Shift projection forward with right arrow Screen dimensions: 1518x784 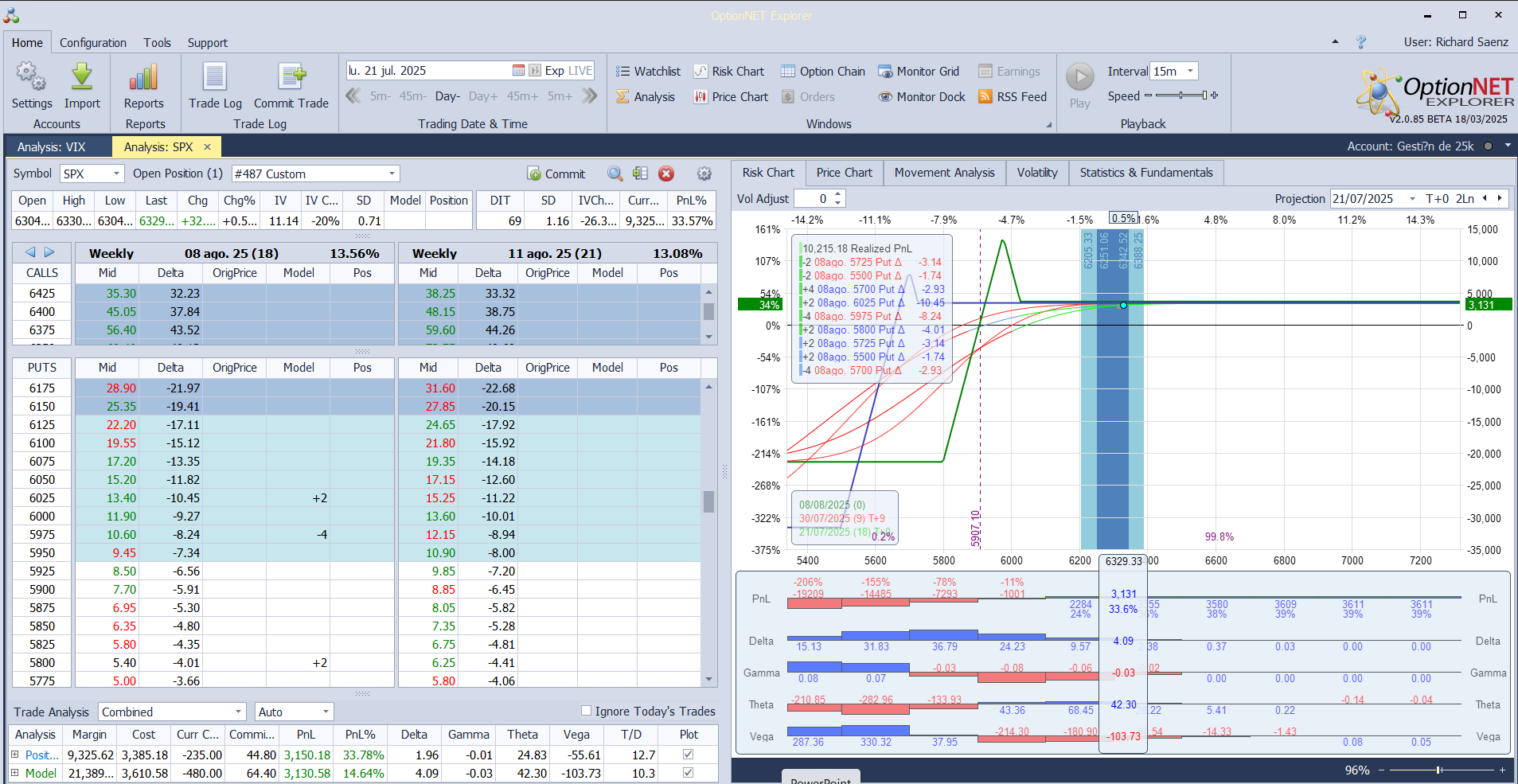[x=1500, y=199]
